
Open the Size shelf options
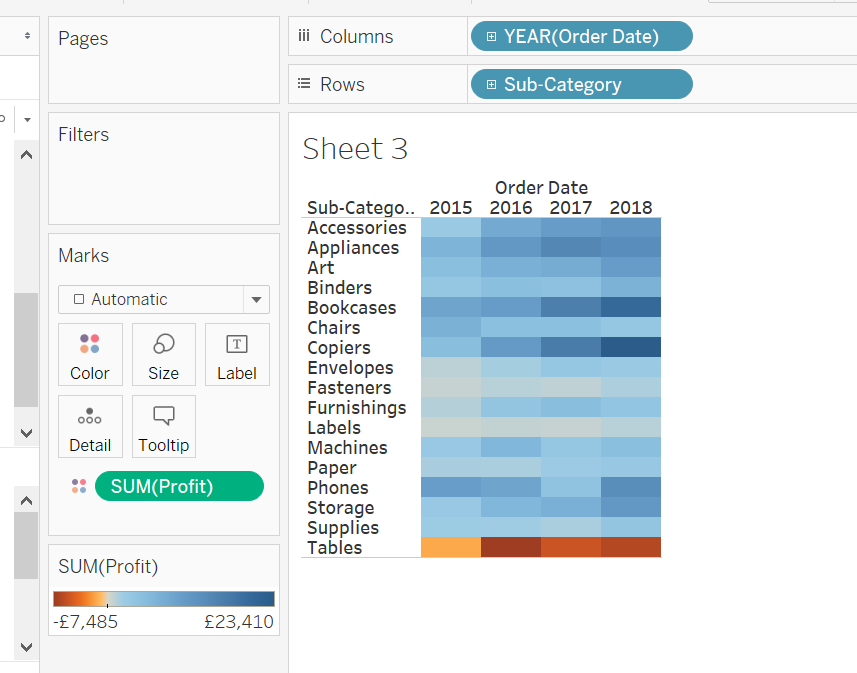pos(163,355)
